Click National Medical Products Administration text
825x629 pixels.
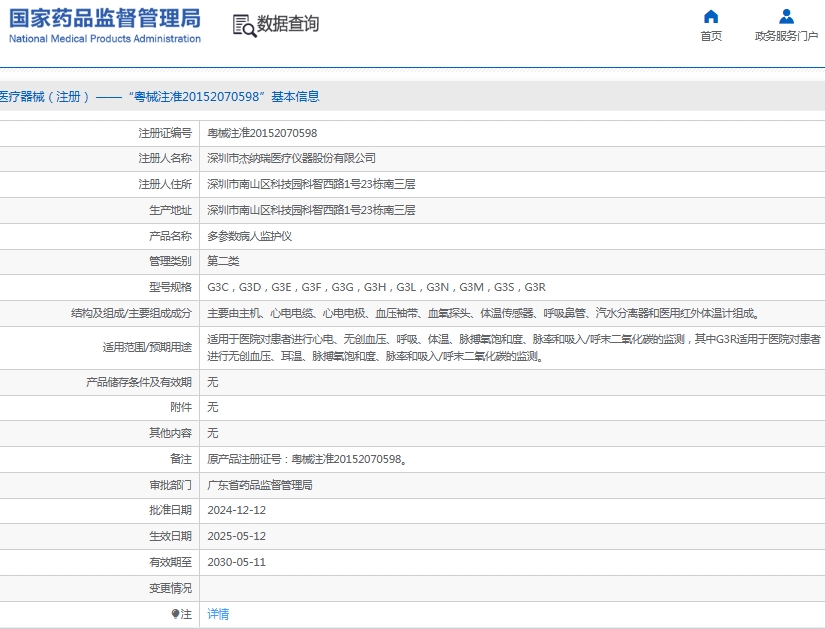click(x=105, y=39)
